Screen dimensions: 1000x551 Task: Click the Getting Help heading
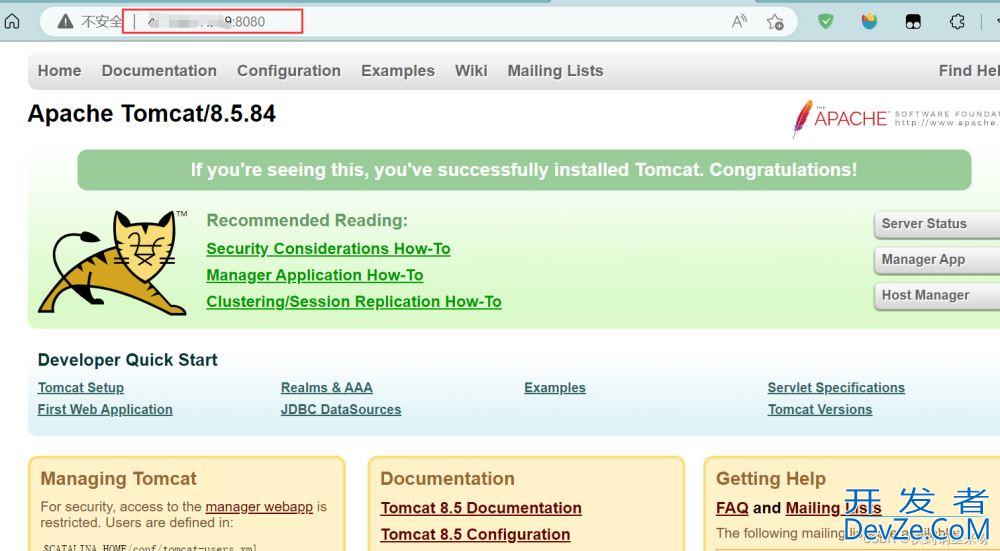[771, 479]
